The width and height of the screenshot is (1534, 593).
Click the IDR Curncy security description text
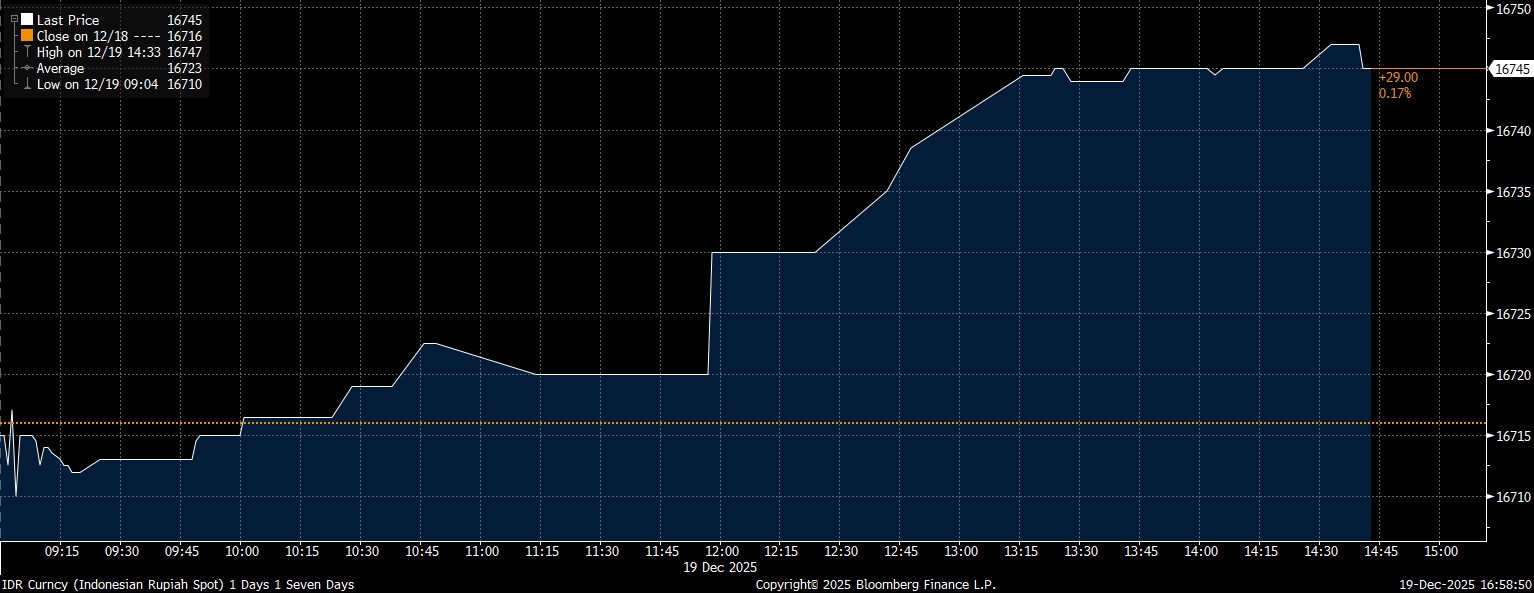point(177,584)
